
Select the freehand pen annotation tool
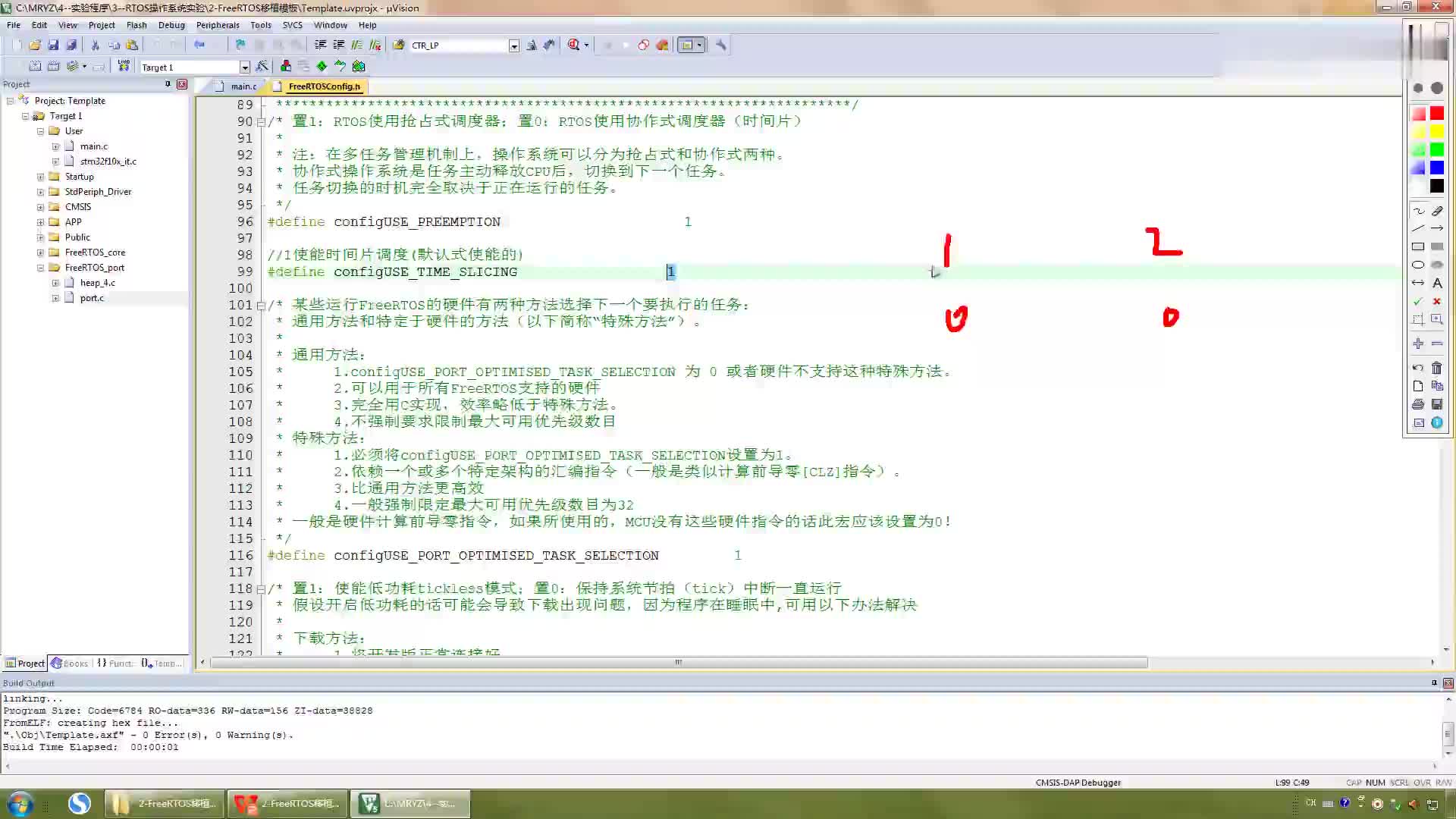[1418, 211]
